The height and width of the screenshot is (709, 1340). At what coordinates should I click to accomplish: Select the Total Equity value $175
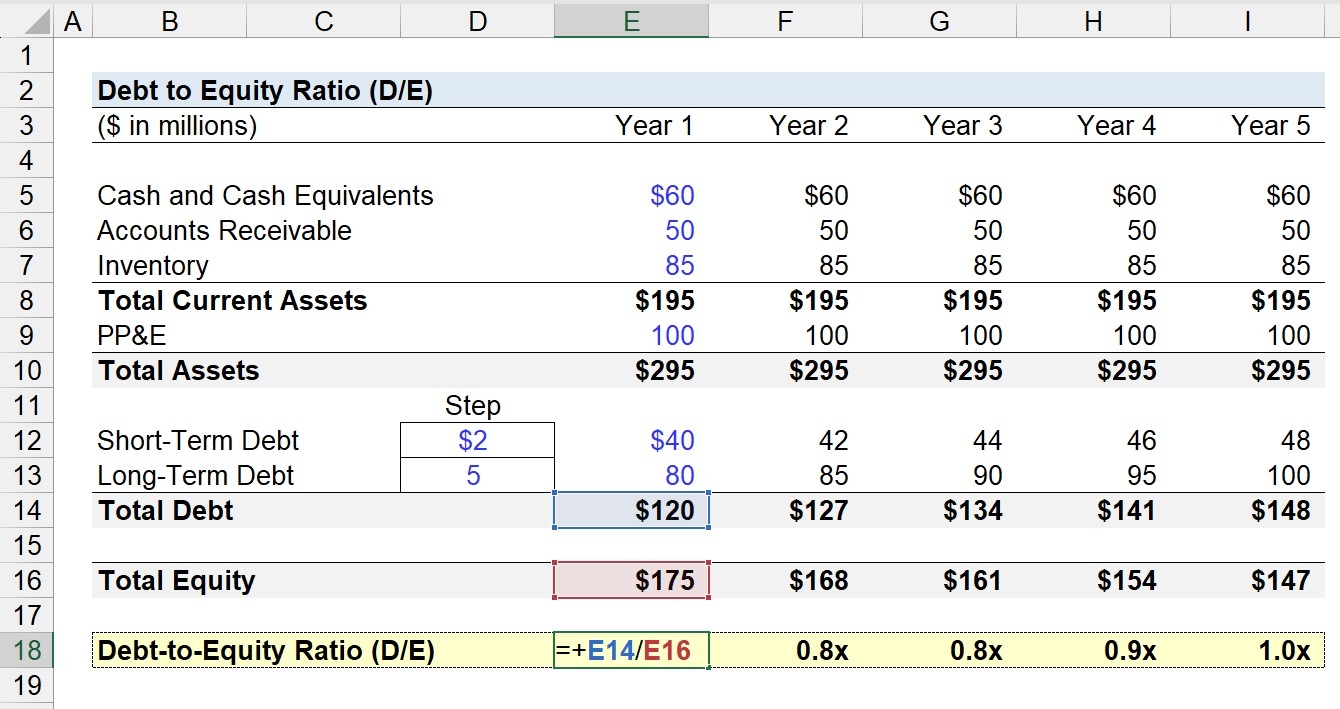(x=631, y=580)
